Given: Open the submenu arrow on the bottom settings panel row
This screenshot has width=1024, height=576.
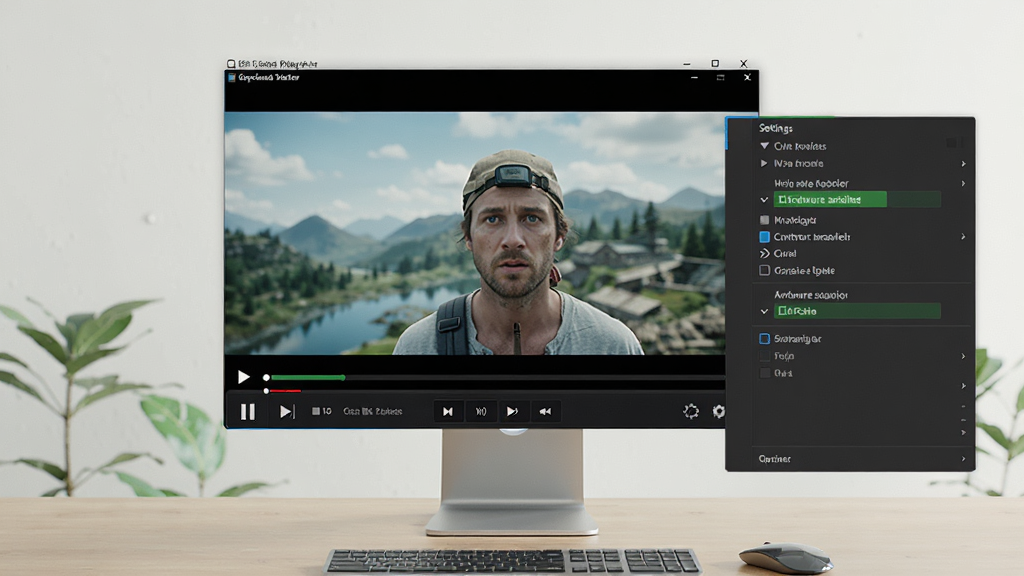Looking at the screenshot, I should click(963, 459).
